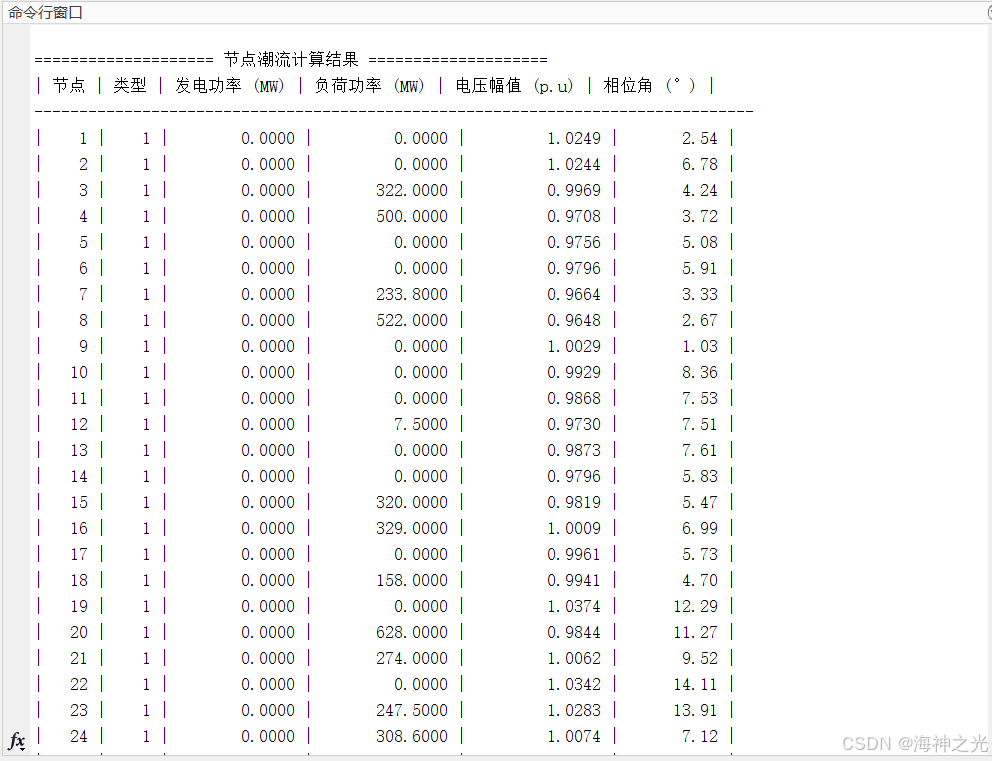Select phase angle 6.78
Screen dimensions: 992x761
700,164
